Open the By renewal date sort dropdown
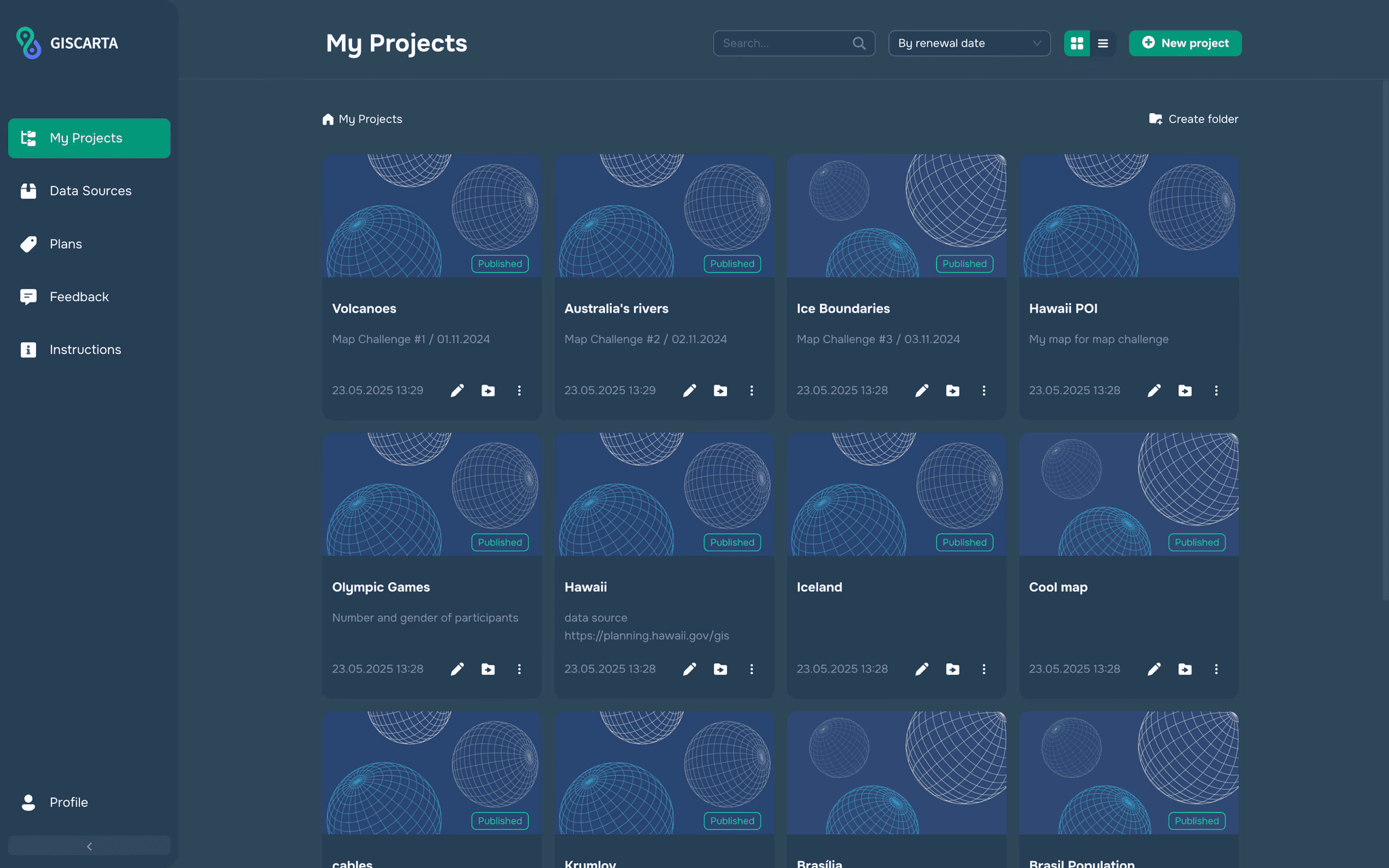 (969, 43)
